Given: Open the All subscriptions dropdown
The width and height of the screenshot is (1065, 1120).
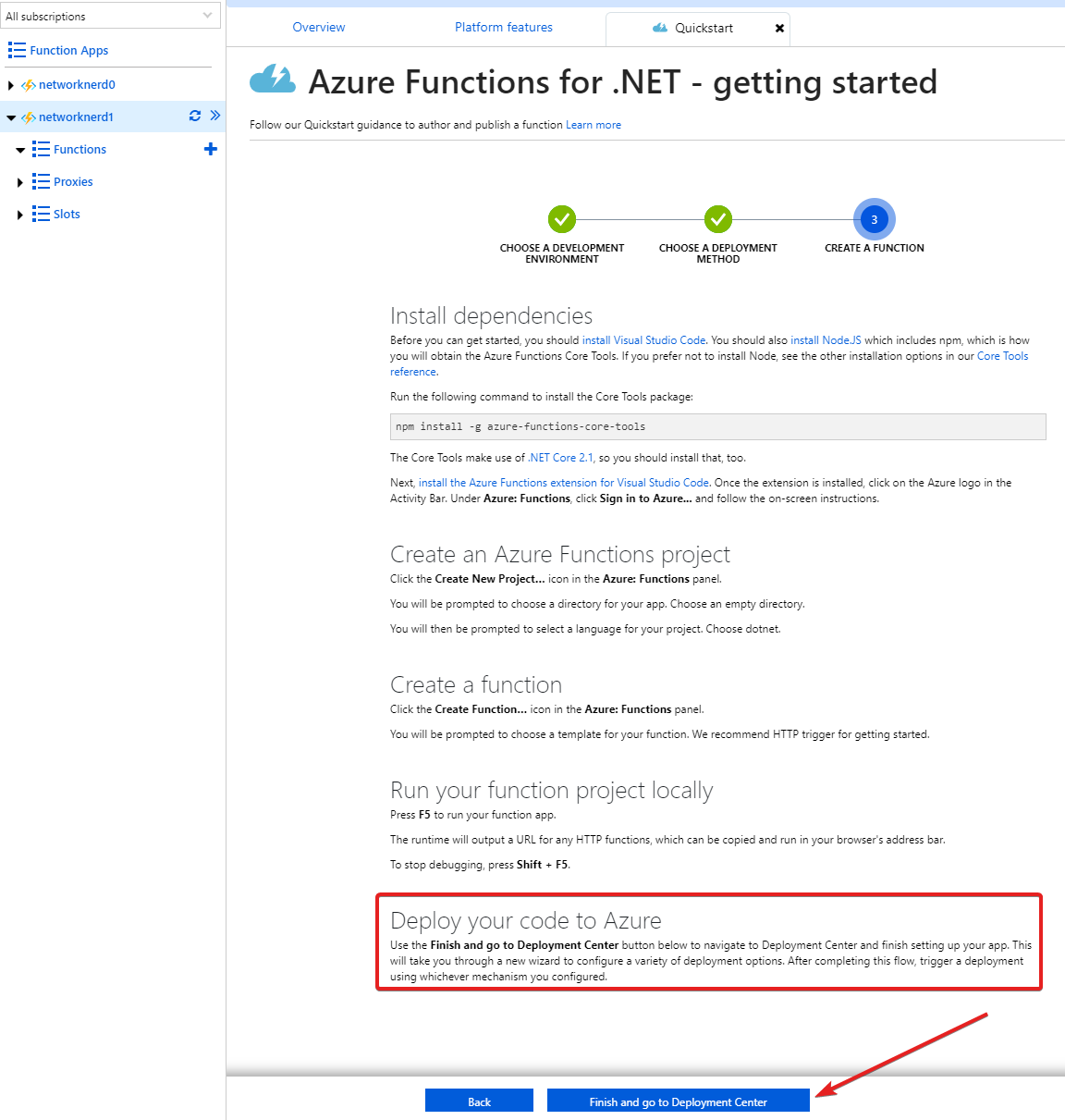Looking at the screenshot, I should pos(110,16).
